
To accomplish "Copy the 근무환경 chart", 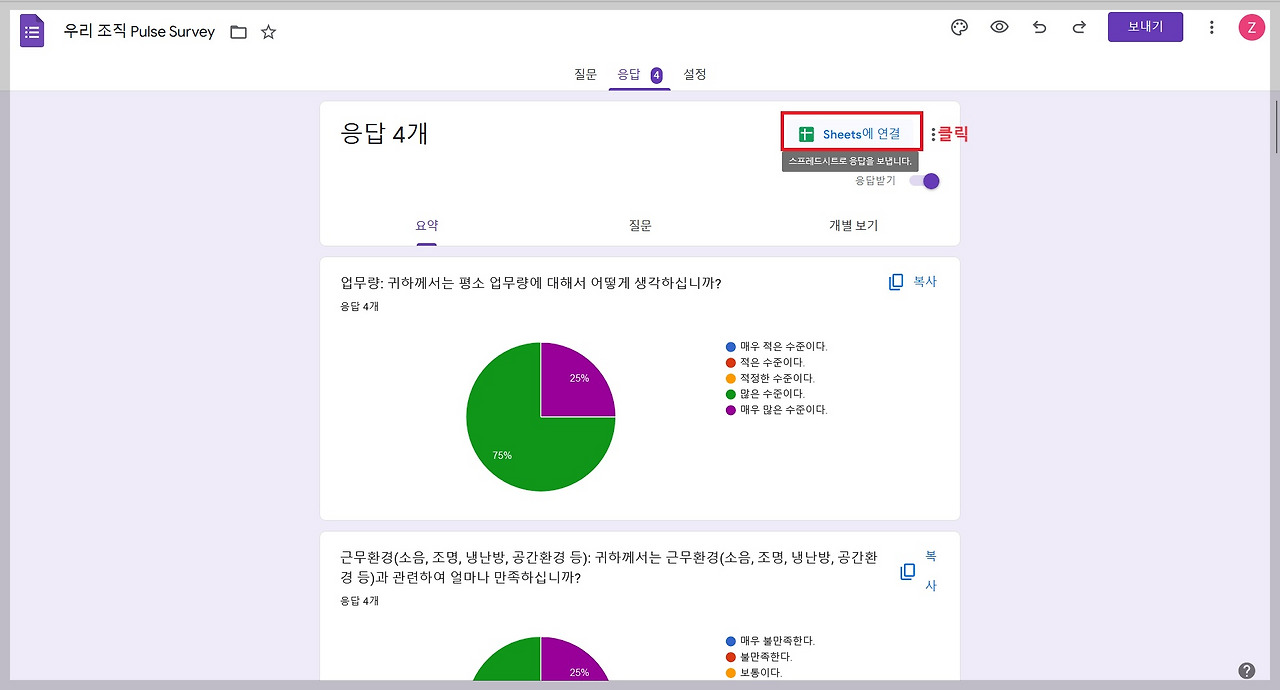I will (x=918, y=570).
